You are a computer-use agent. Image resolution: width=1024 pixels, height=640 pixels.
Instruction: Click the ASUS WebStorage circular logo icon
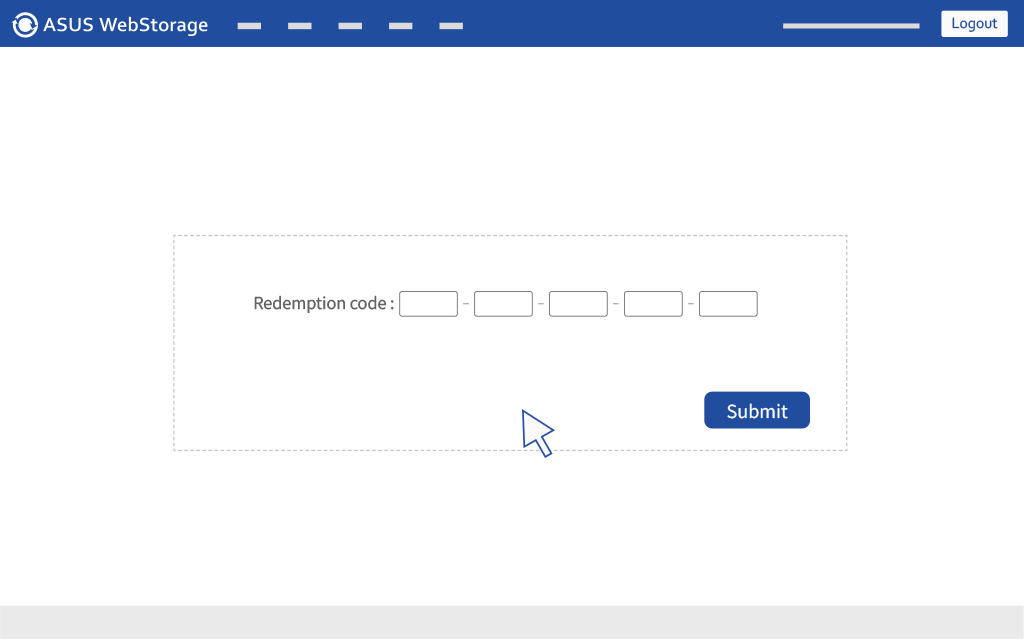[x=25, y=25]
